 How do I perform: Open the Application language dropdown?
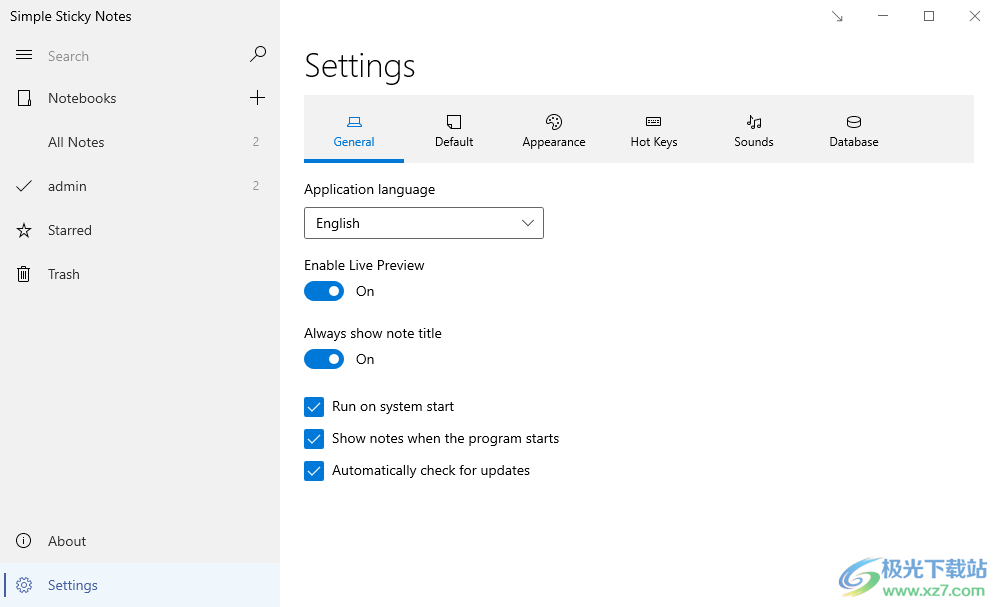pyautogui.click(x=424, y=223)
